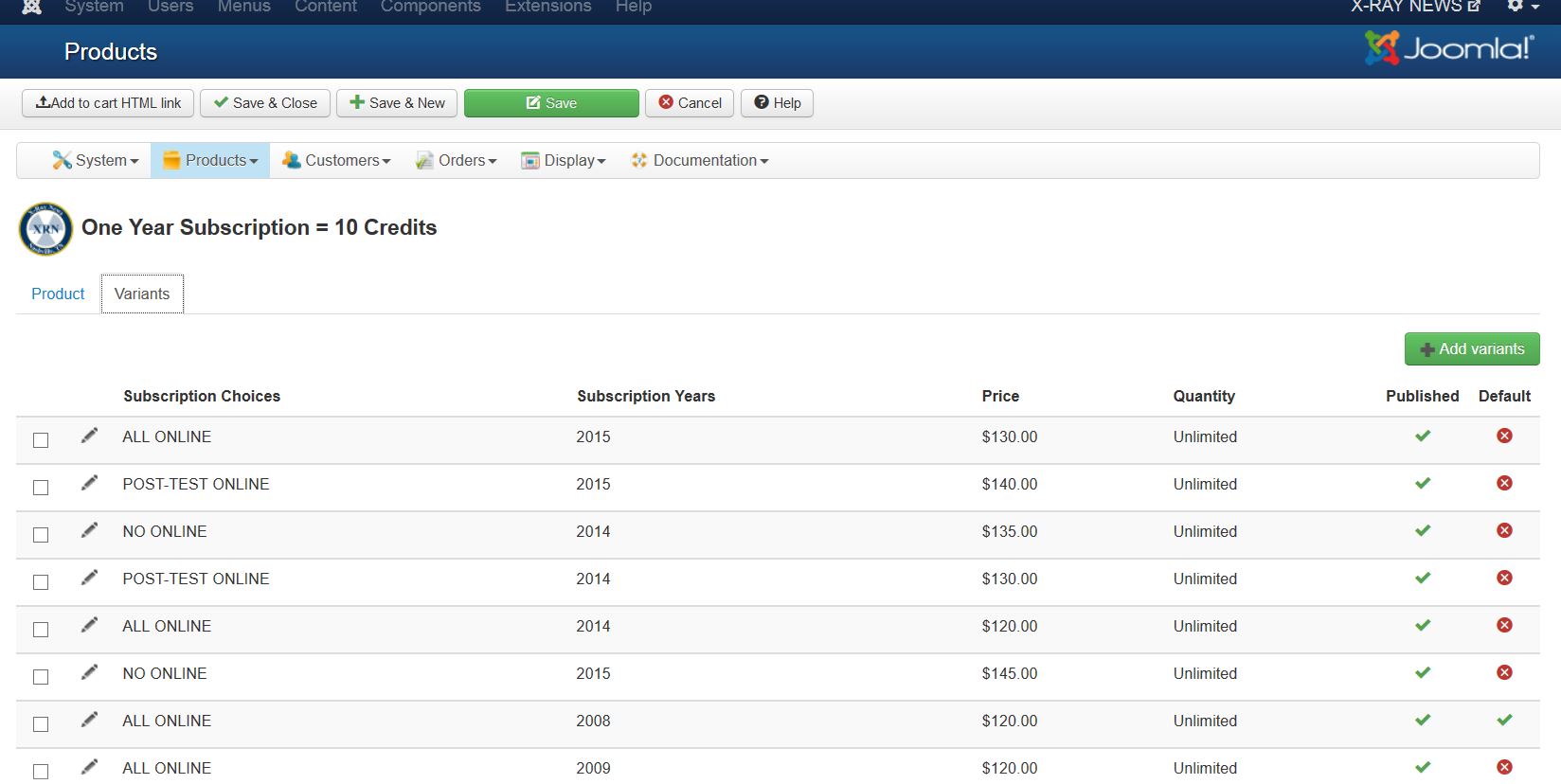Click published checkmark for NO ONLINE 2015 row

click(x=1423, y=672)
